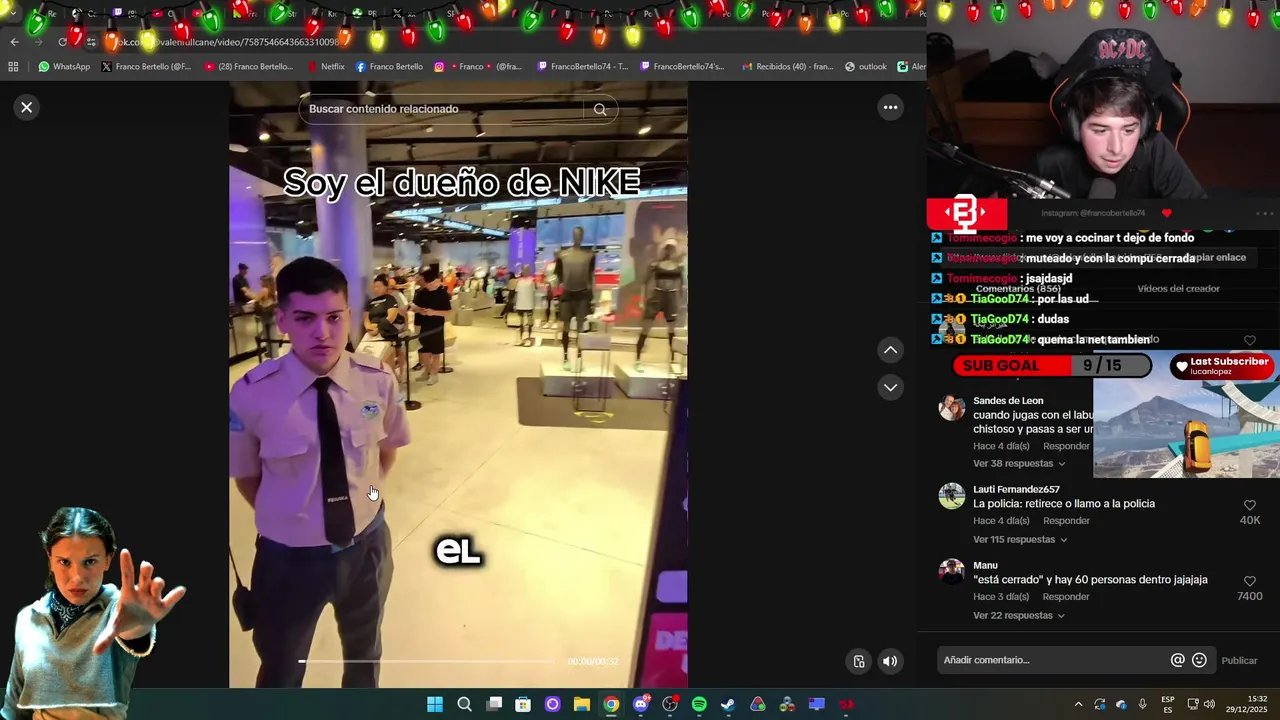The height and width of the screenshot is (720, 1280).
Task: Open File Explorer from taskbar
Action: 581,705
